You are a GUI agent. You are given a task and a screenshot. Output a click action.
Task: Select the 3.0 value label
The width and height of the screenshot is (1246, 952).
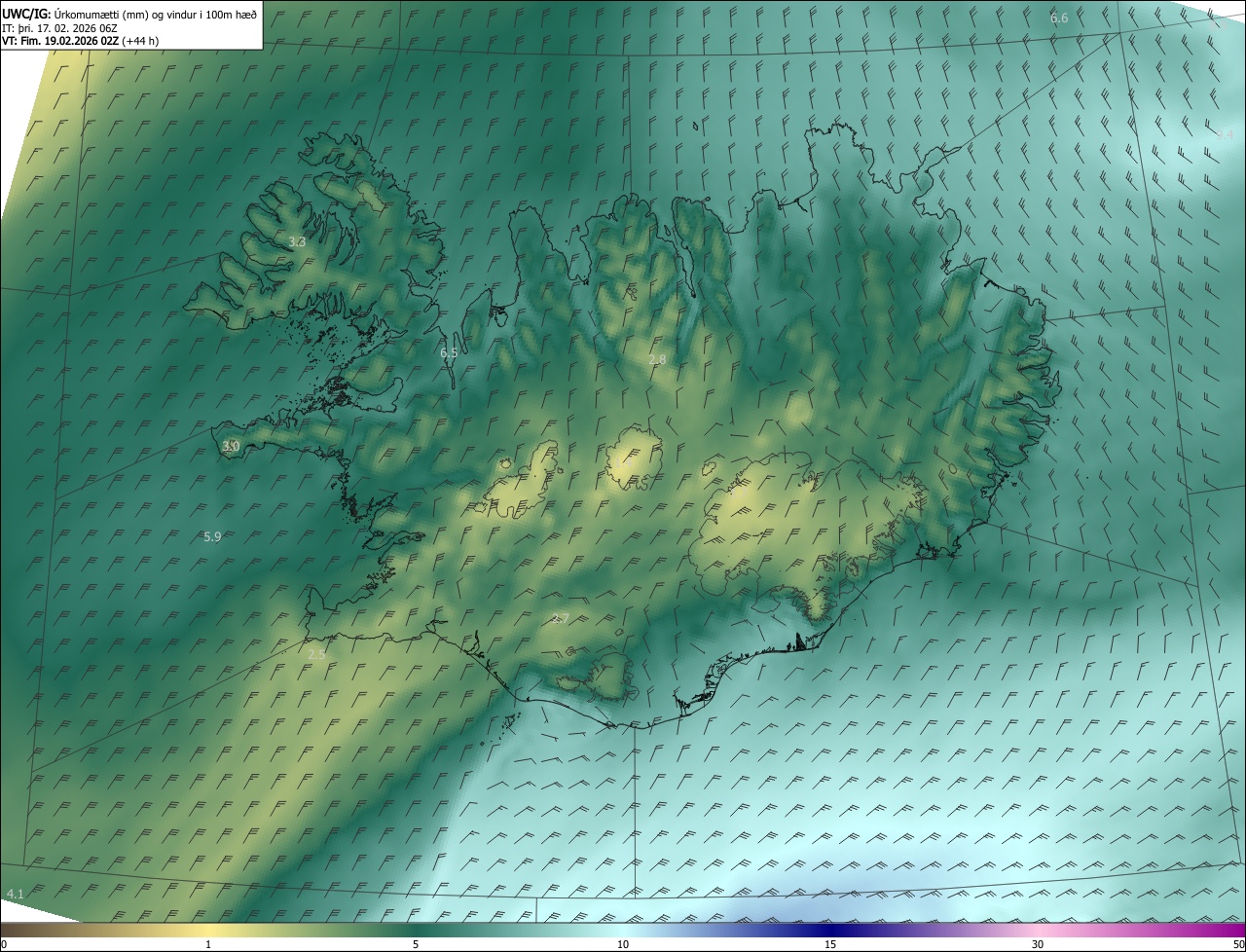231,446
